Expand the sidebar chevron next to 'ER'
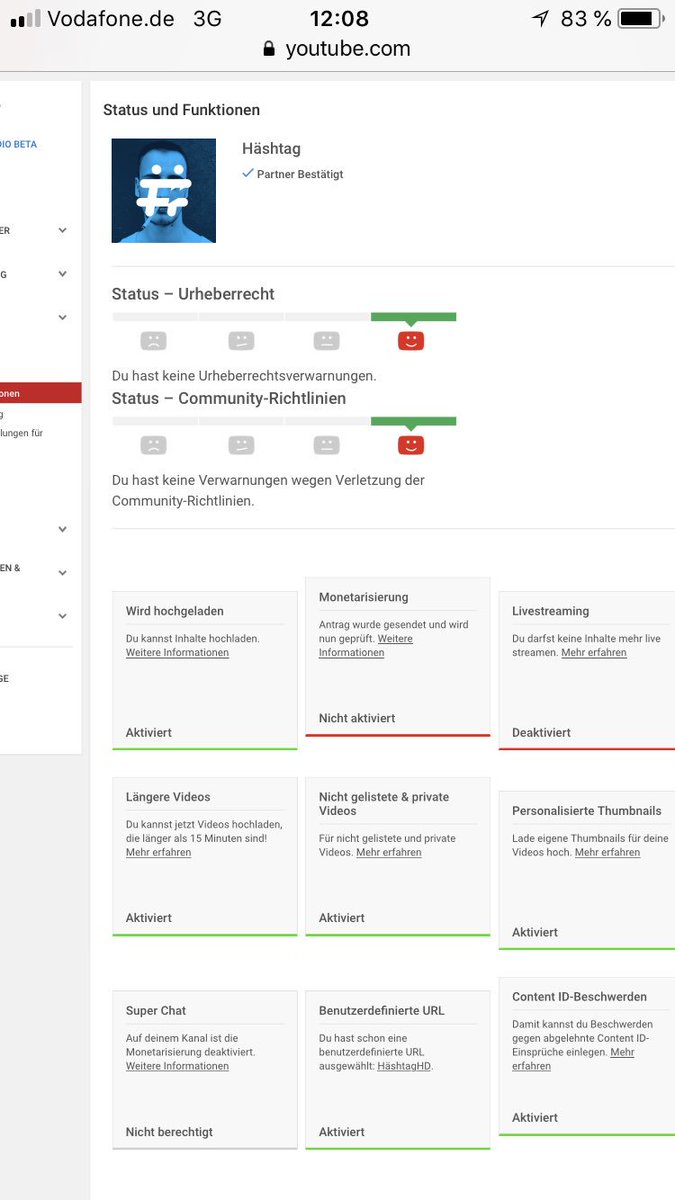The image size is (675, 1200). 62,230
